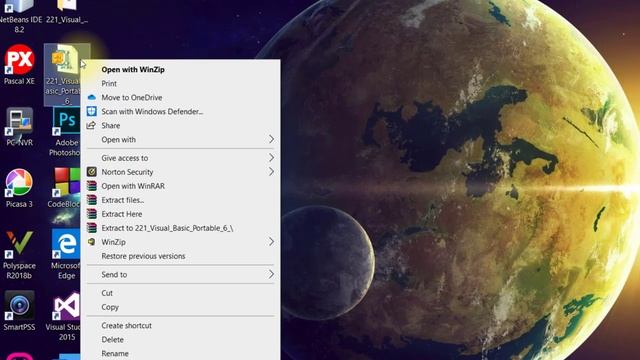Select the Polyspace R2018b desktop icon
Viewport: 640px width, 360px height.
(19, 255)
